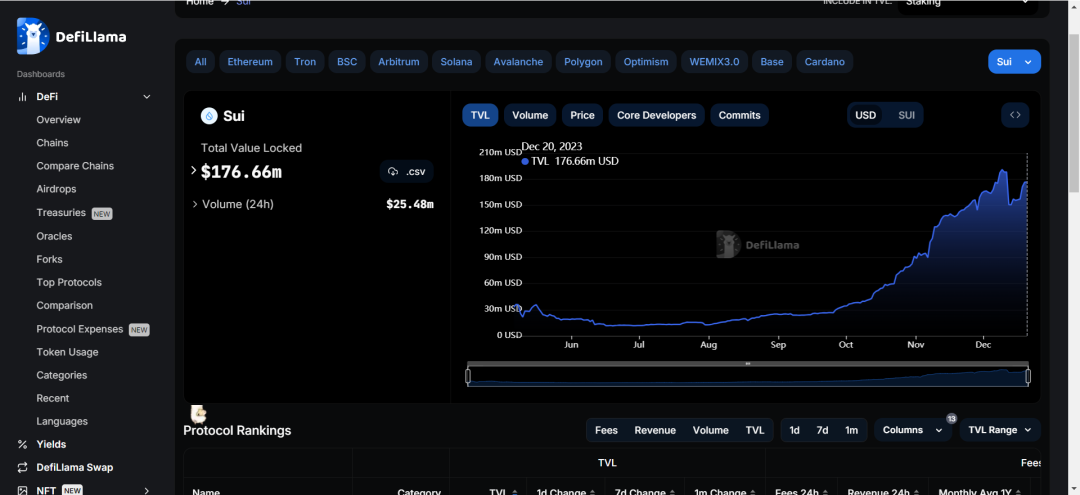Collapse the DeFi sidebar section
The image size is (1080, 495).
click(147, 97)
